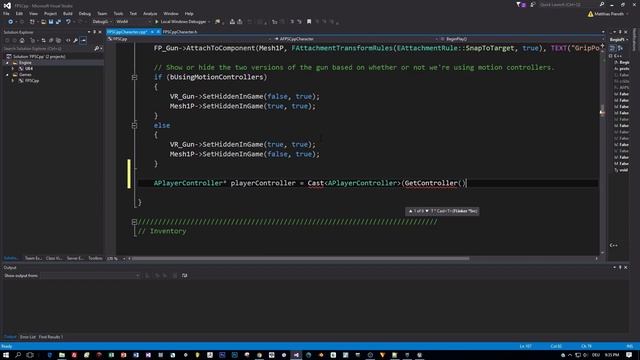Screen dimensions: 640x360
Task: Open File Explorer from taskbar
Action: [x=62, y=355]
